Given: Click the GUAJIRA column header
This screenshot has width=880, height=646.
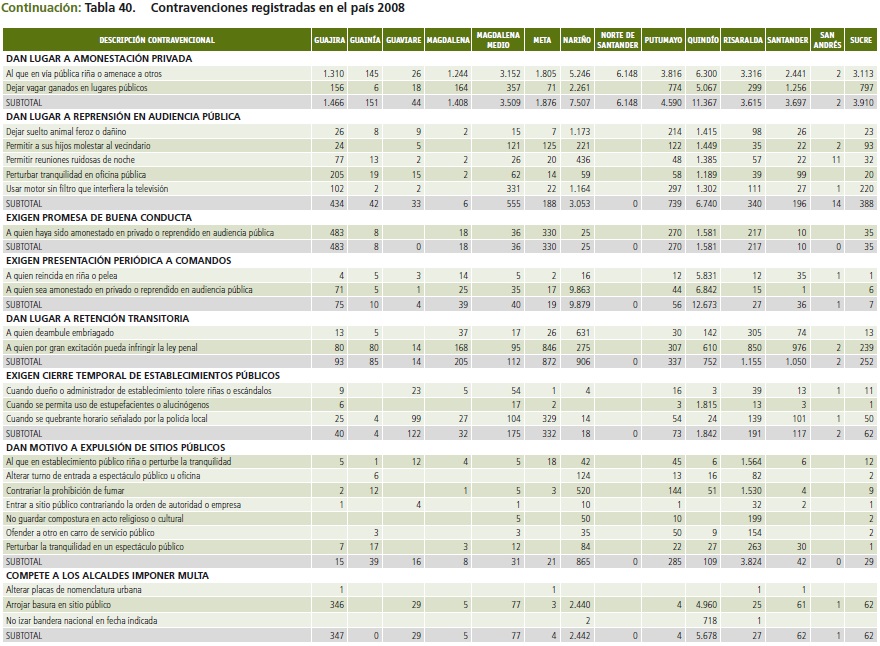Looking at the screenshot, I should 329,40.
